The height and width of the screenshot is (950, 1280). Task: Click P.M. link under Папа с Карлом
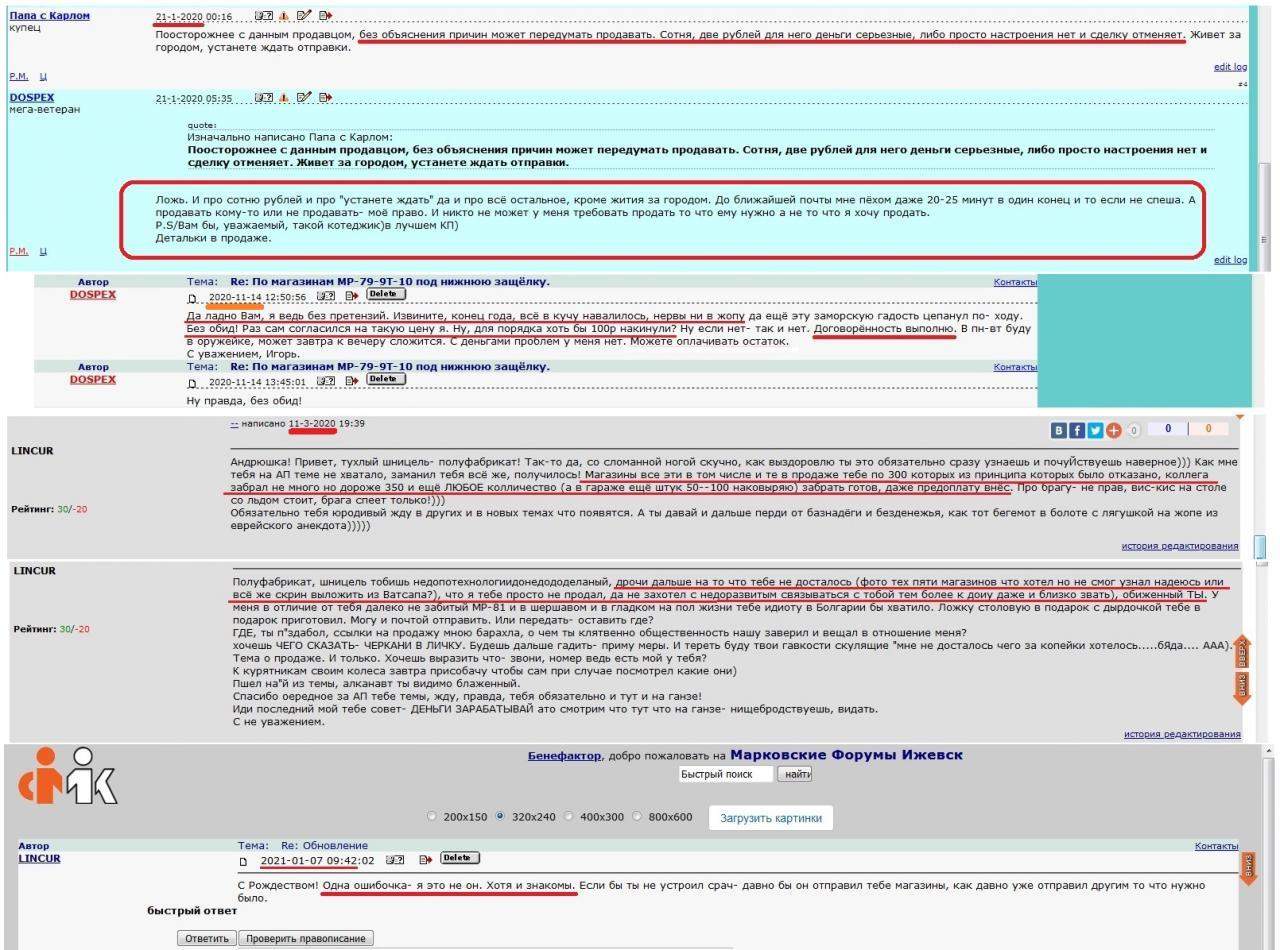(x=19, y=76)
